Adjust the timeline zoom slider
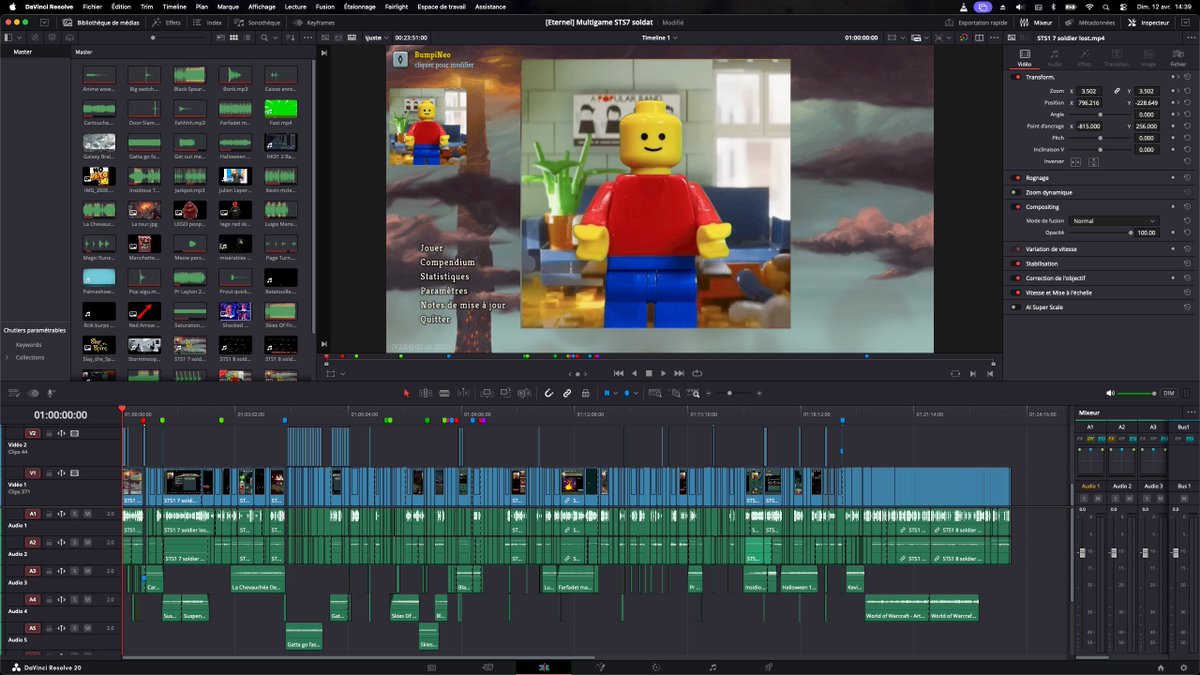1200x675 pixels. point(728,393)
